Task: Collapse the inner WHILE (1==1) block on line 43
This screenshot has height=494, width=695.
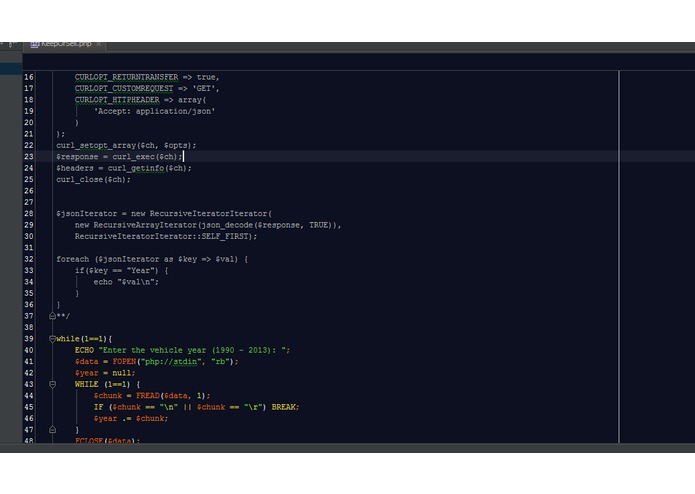Action: (52, 385)
